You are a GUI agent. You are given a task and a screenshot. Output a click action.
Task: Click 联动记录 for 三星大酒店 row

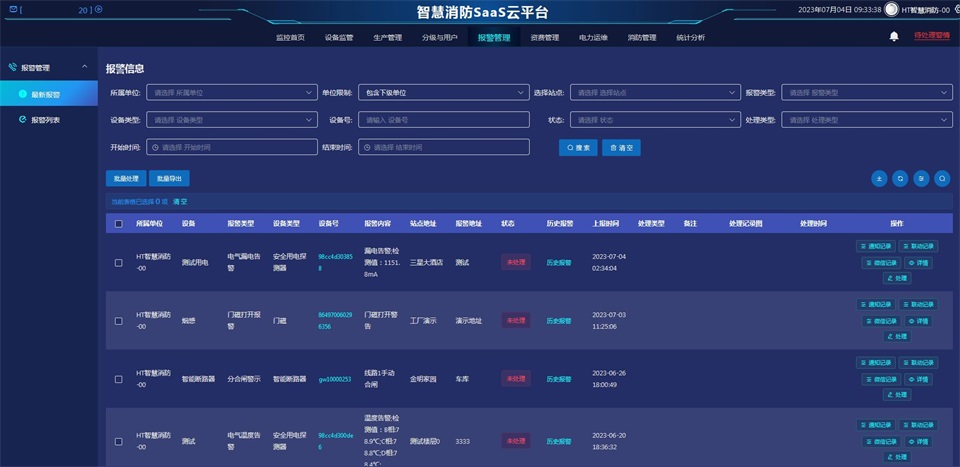point(918,247)
